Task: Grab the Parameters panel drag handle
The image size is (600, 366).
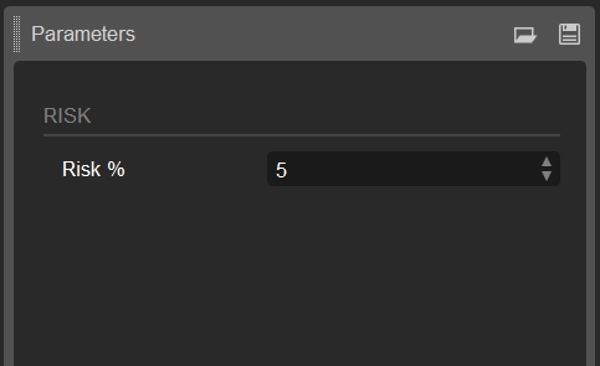Action: pos(17,34)
